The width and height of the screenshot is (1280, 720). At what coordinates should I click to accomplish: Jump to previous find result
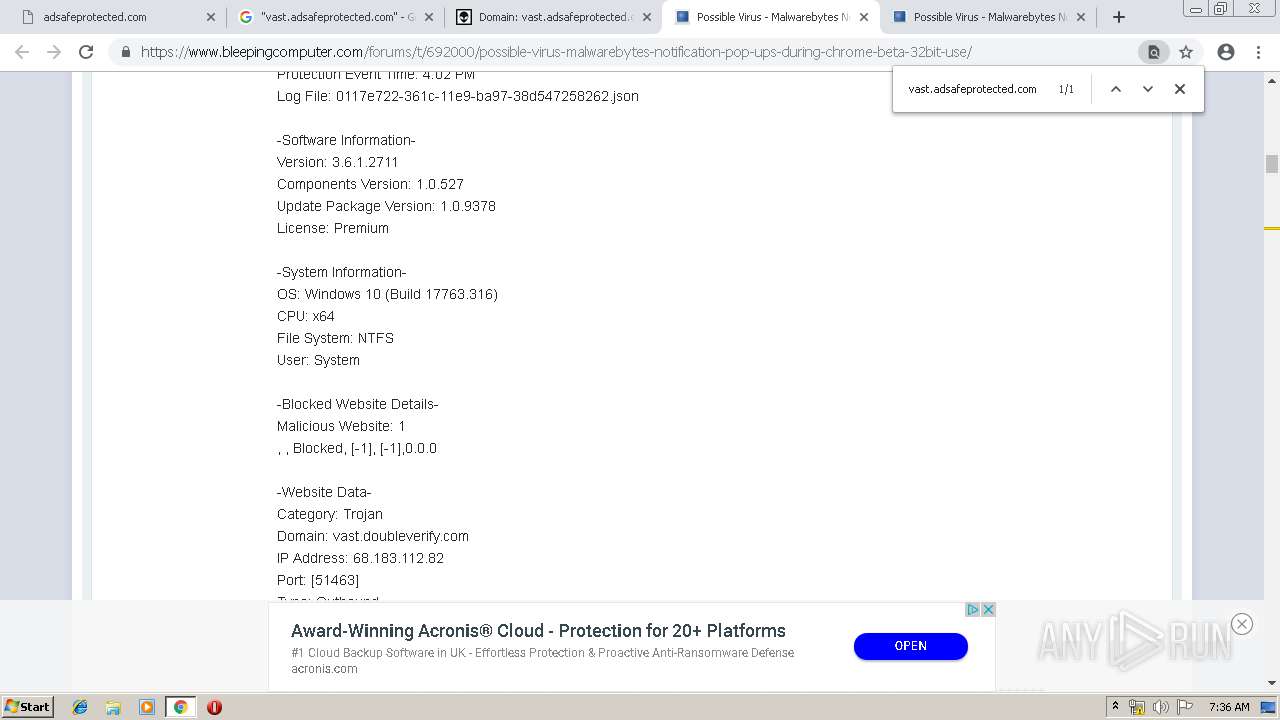tap(1116, 89)
